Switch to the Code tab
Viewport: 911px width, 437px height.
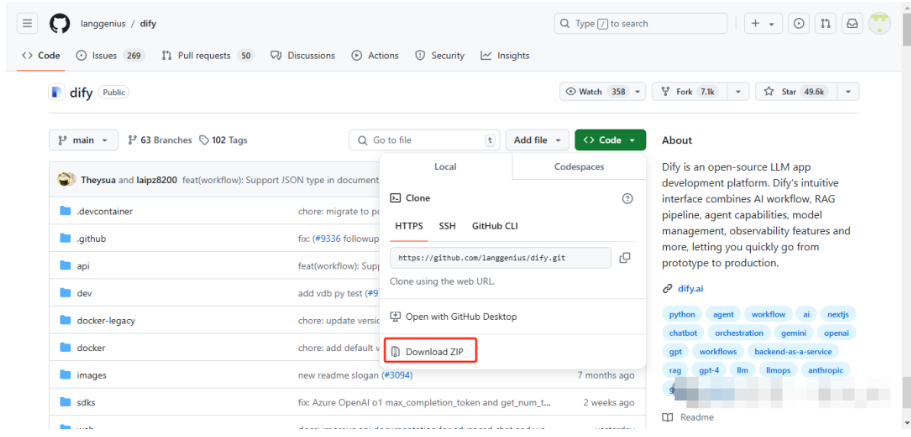[41, 56]
